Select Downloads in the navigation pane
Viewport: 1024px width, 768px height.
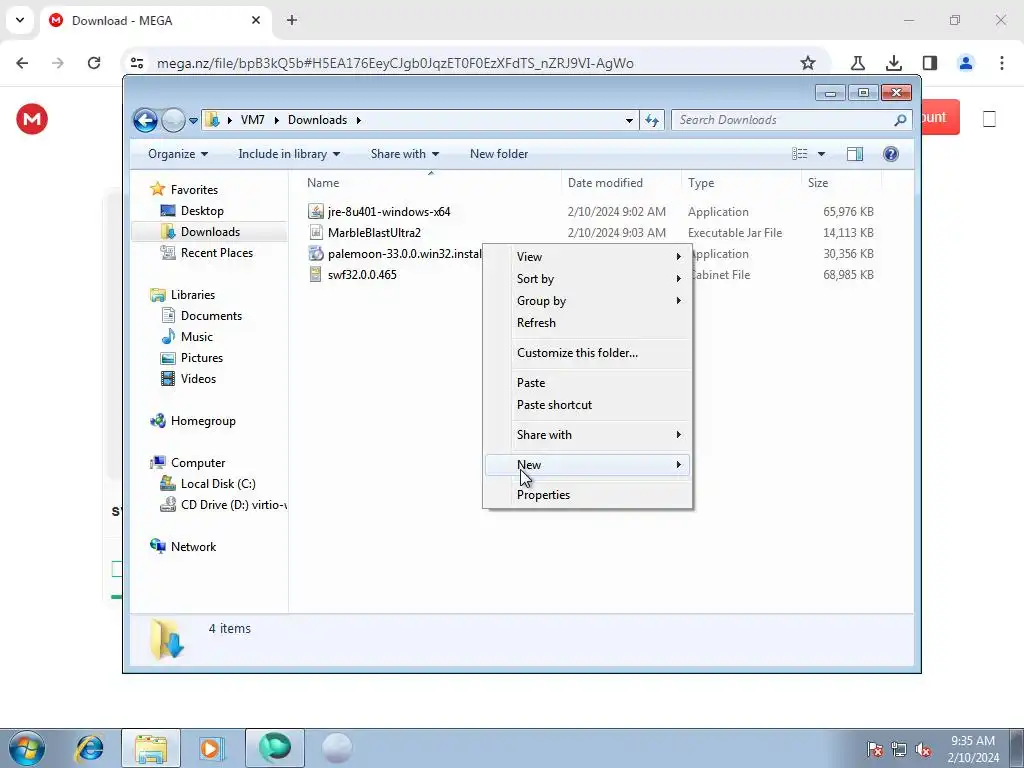click(209, 232)
